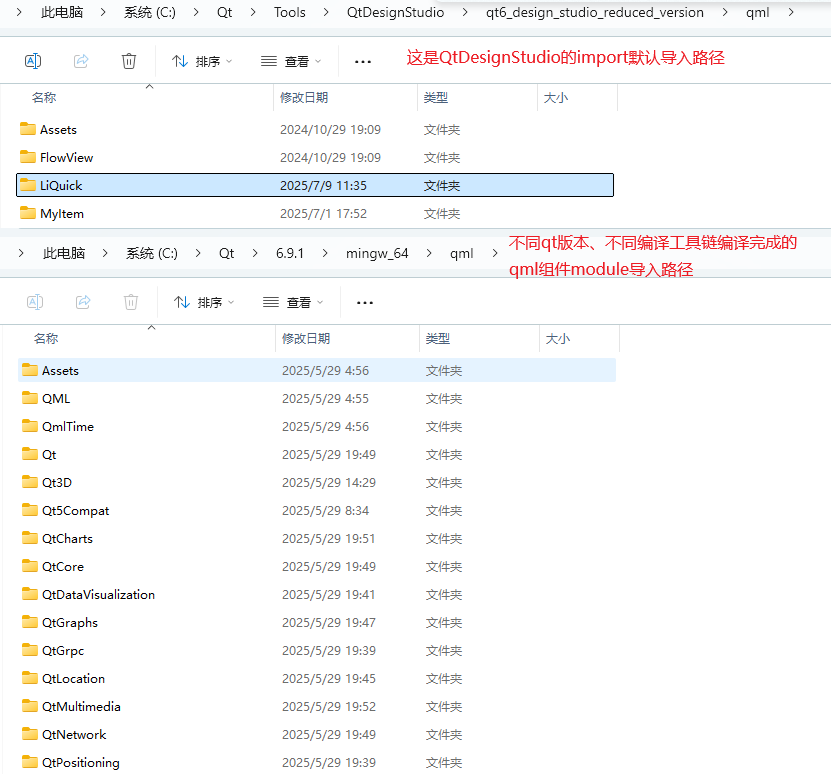Open the more options ellipsis in top window
Viewport: 831px width, 774px height.
[363, 62]
